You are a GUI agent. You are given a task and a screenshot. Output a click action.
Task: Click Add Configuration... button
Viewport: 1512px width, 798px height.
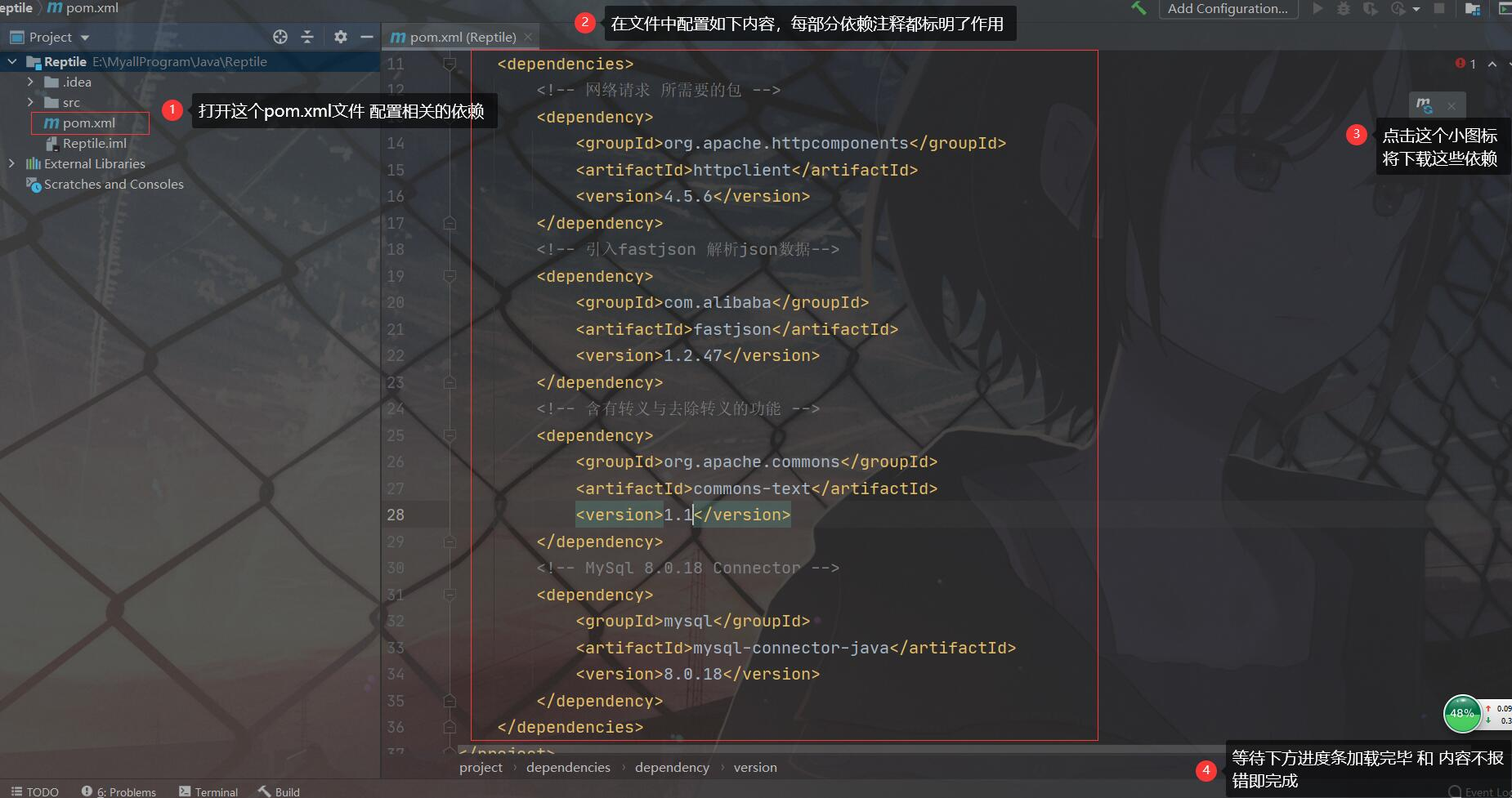[1228, 8]
